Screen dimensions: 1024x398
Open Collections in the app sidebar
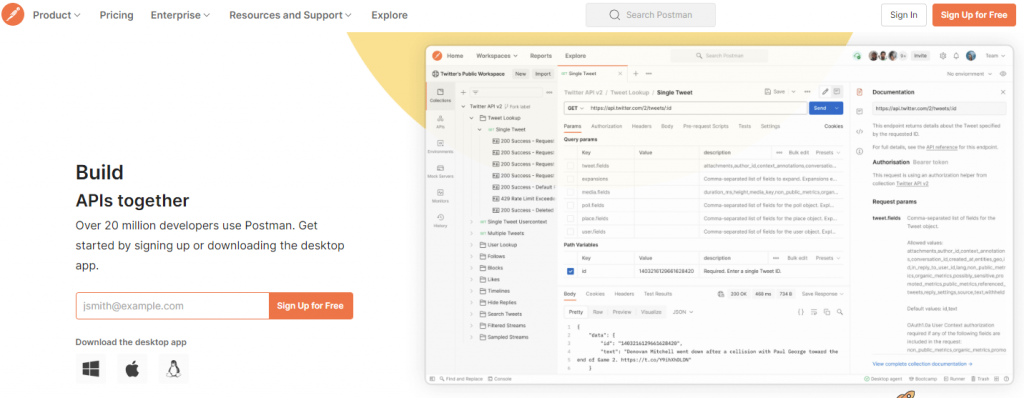coord(440,95)
